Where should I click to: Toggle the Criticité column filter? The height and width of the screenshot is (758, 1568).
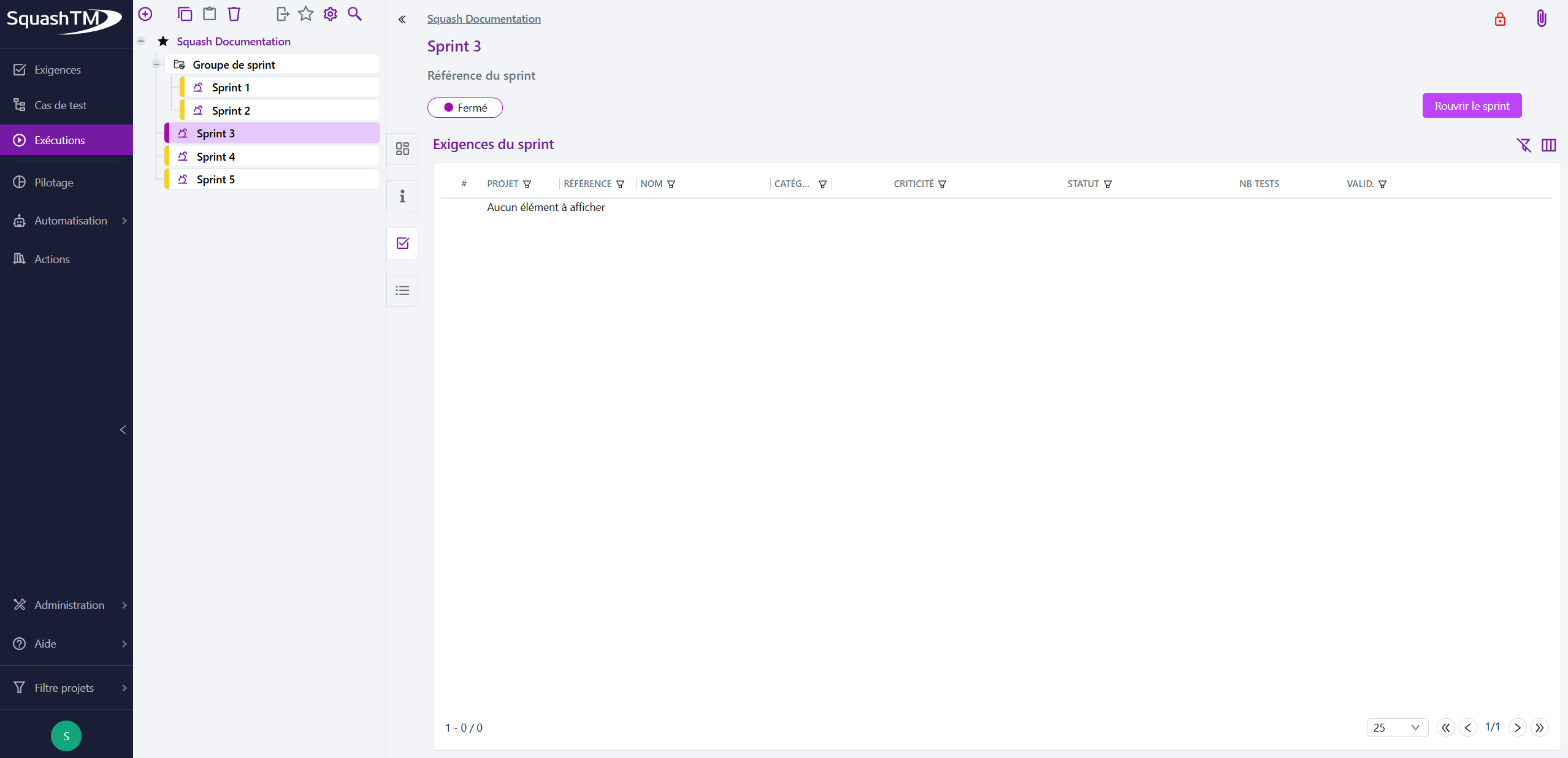point(942,184)
